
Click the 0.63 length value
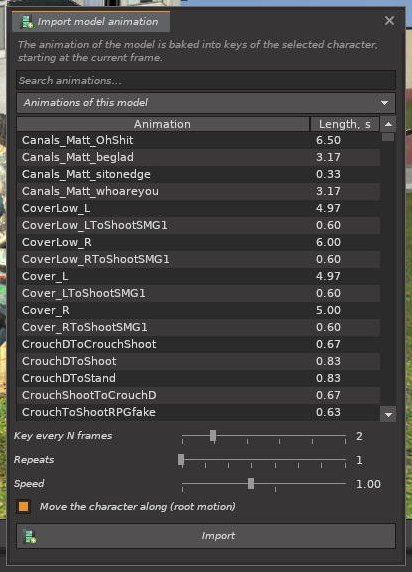coord(328,412)
